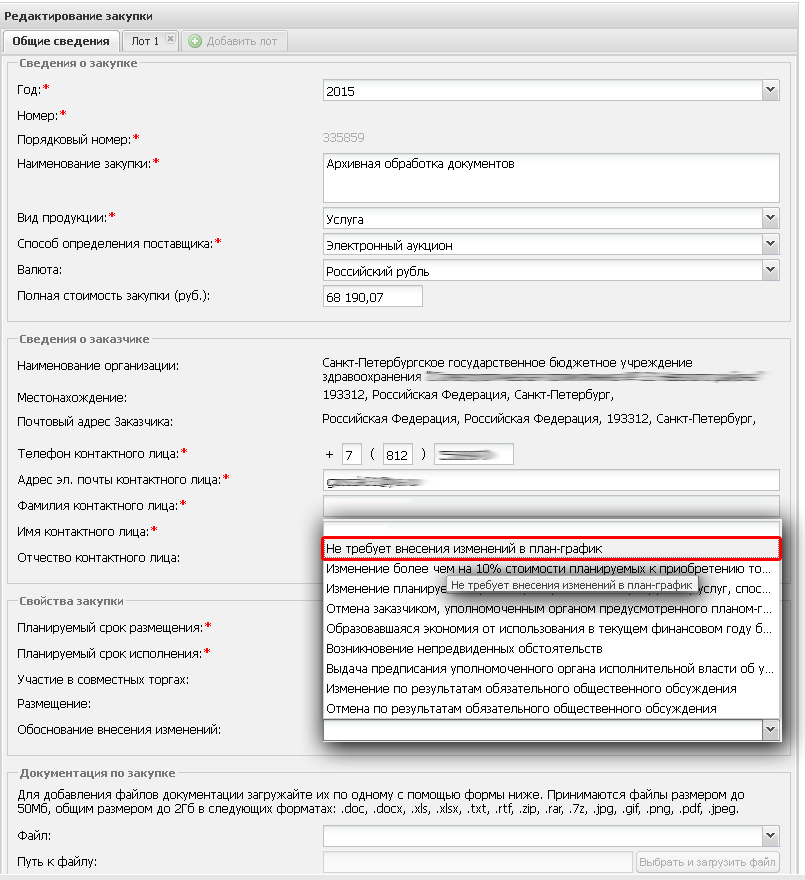Open the Валюта dropdown arrow

point(770,270)
